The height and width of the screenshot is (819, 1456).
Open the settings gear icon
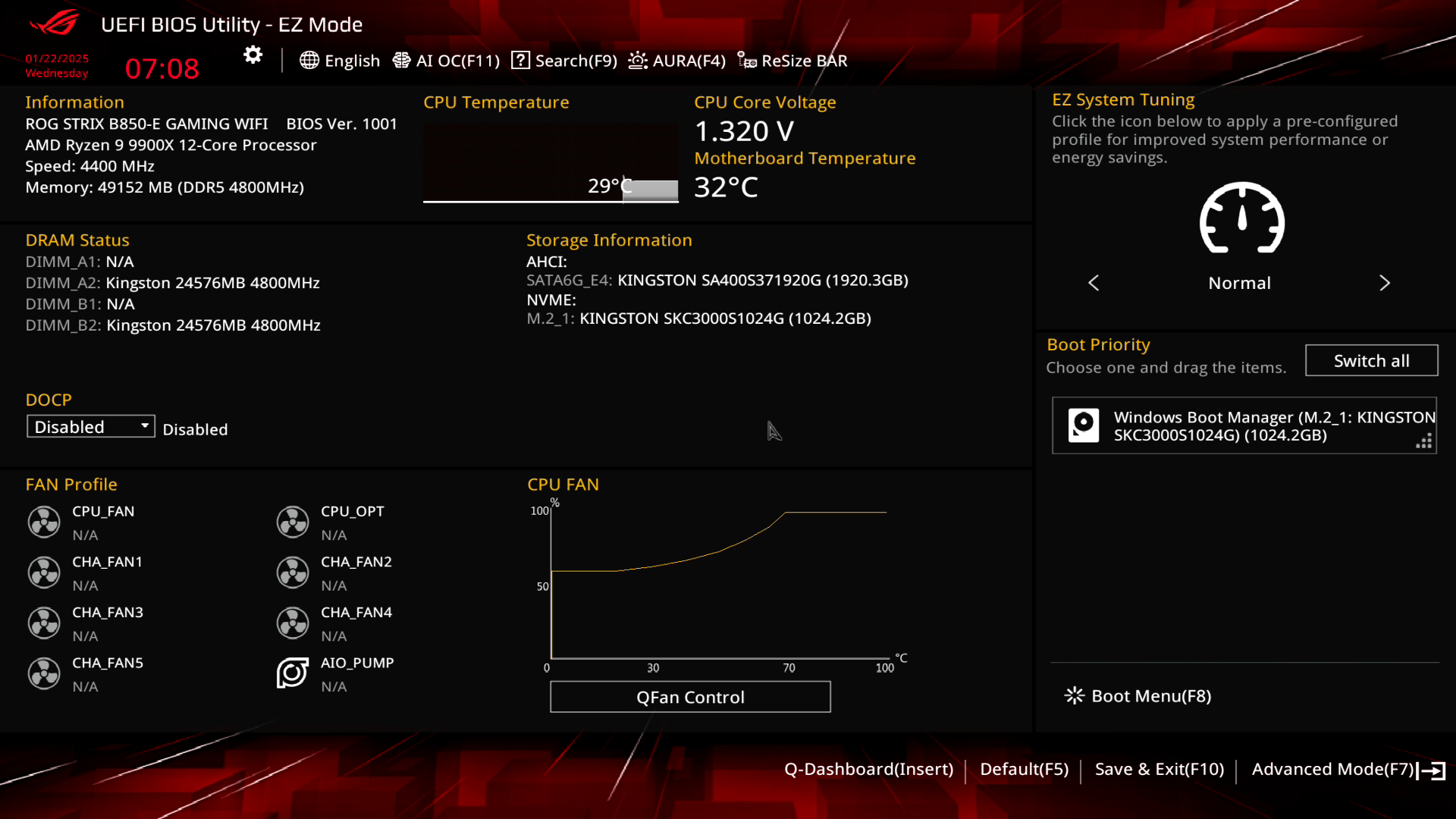(253, 55)
